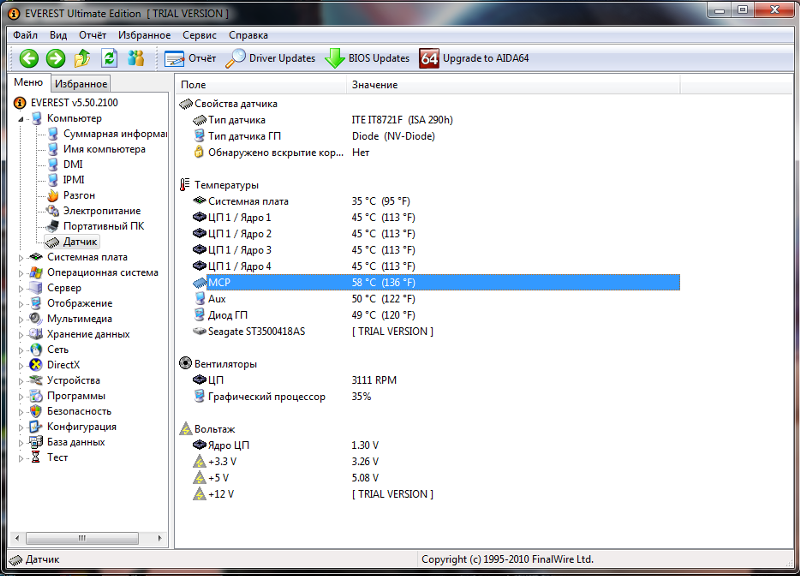Click the Программы tree icon

36,395
